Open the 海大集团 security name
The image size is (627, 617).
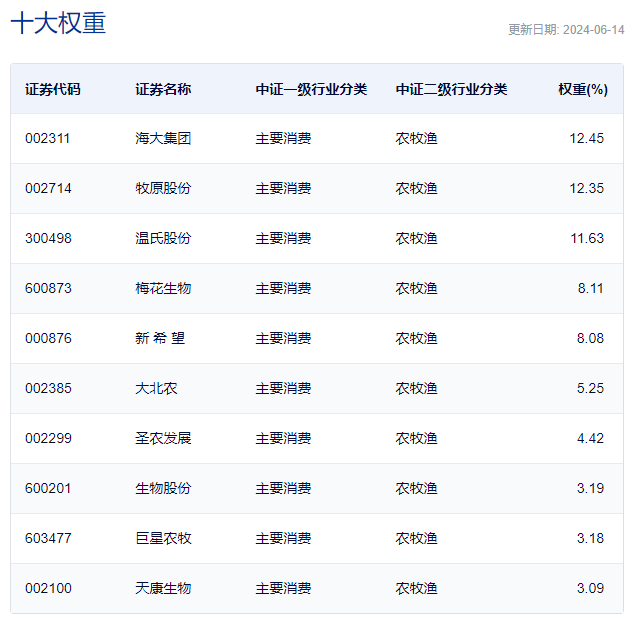[163, 138]
